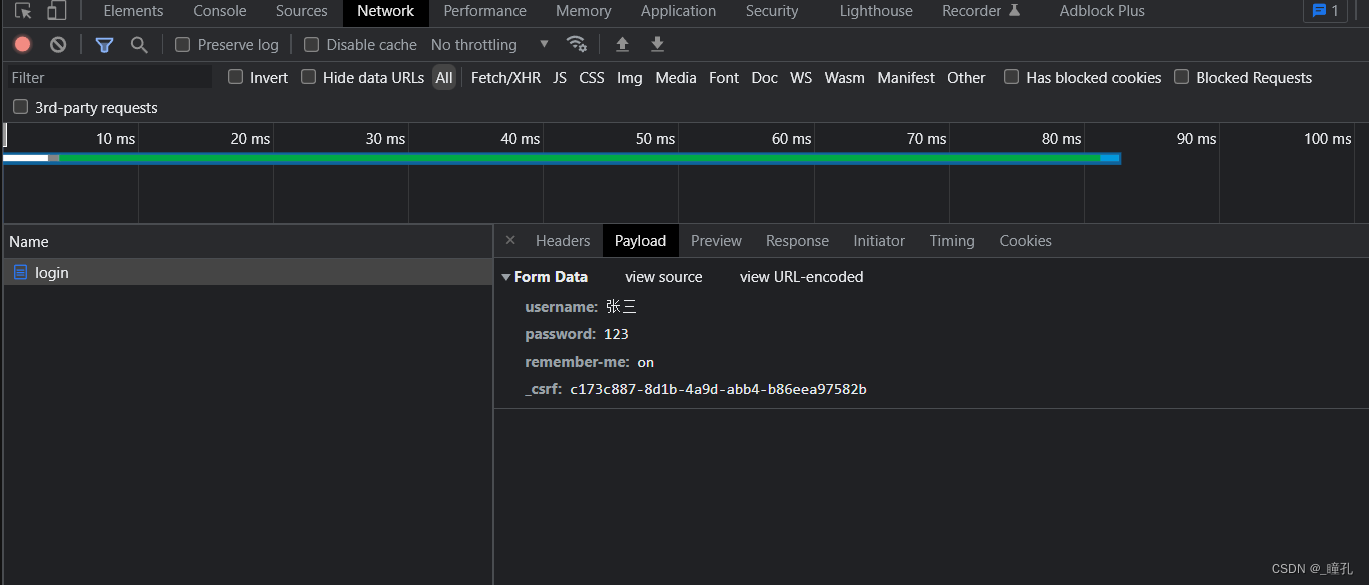Switch to the Console panel
Screen dimensions: 1369x585
[220, 11]
